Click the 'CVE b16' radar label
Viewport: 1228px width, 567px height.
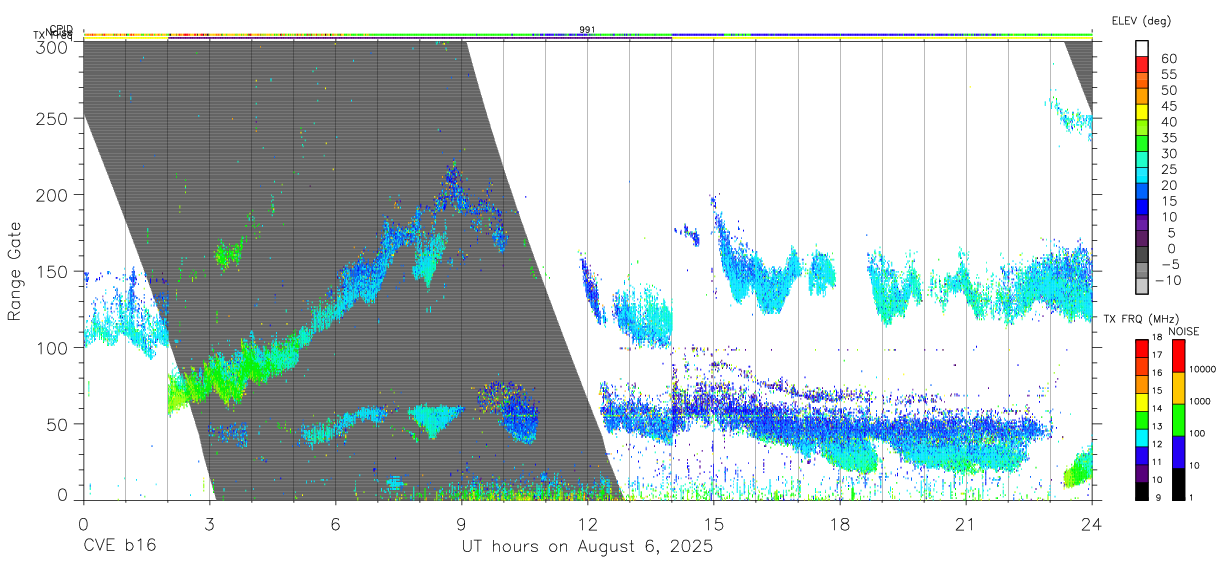point(119,547)
